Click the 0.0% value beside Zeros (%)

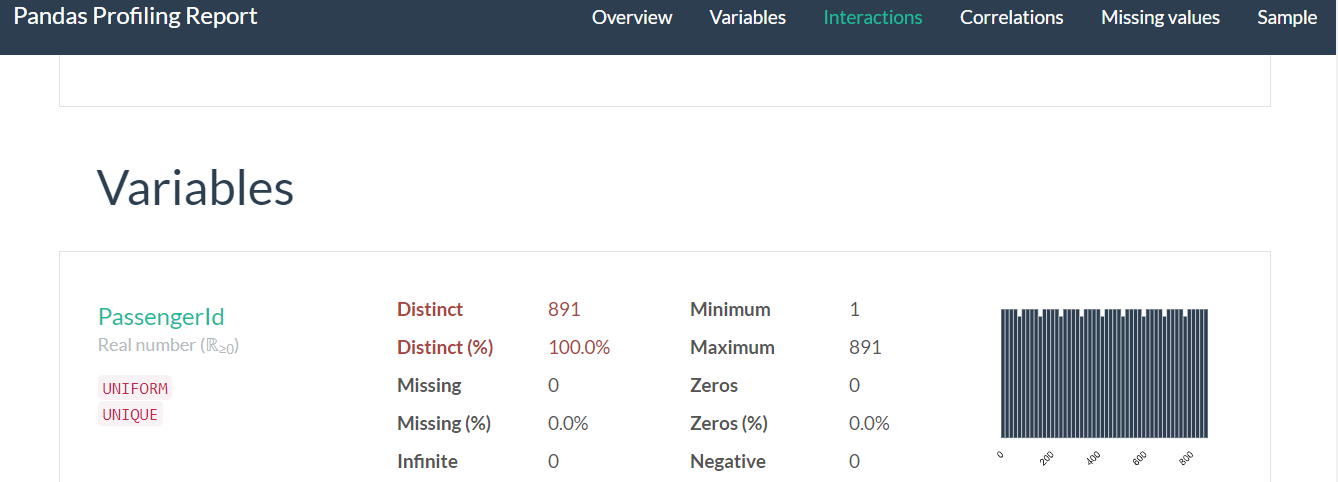869,423
